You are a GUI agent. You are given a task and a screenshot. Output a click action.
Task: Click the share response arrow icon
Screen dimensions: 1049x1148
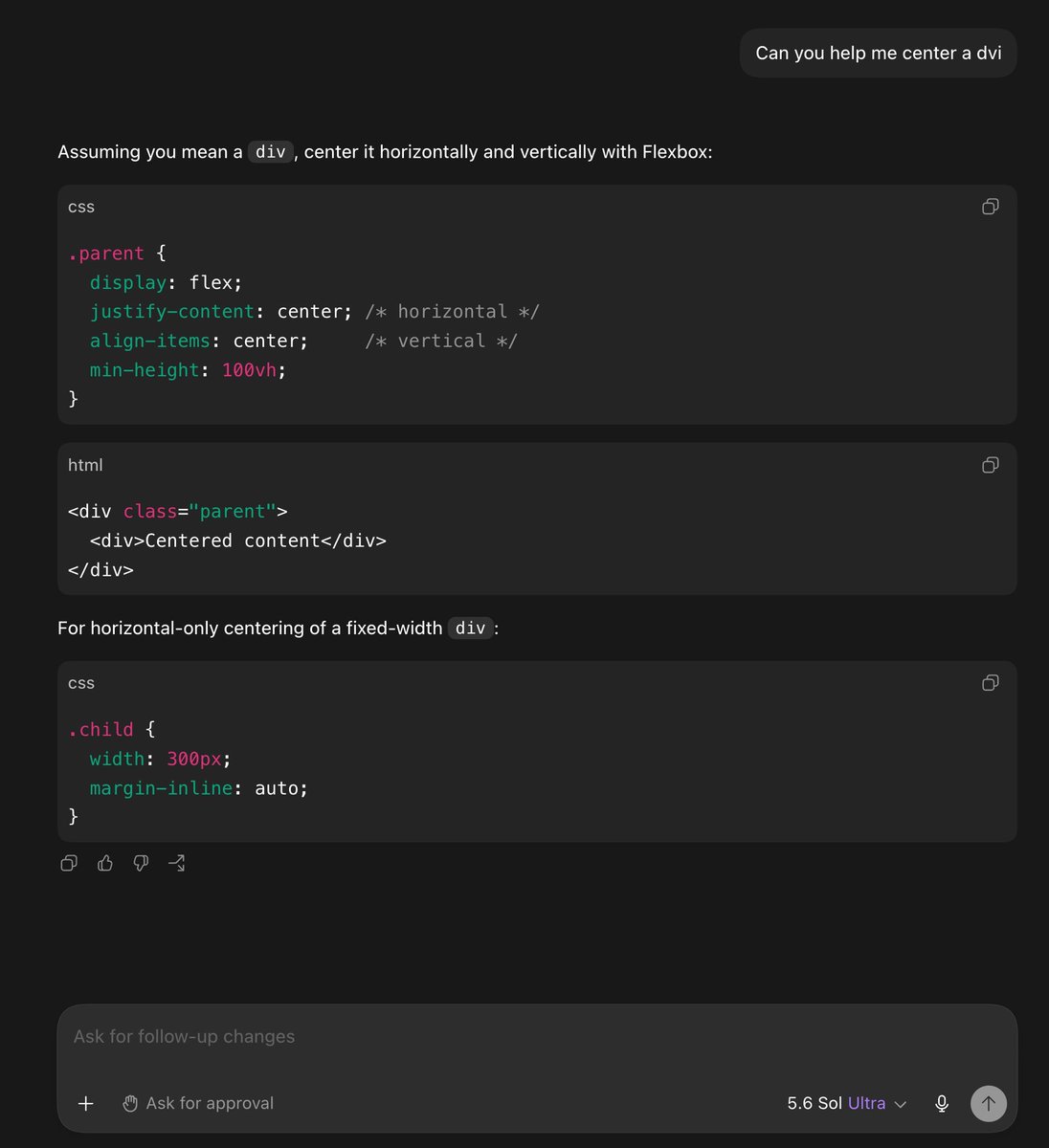pos(177,863)
